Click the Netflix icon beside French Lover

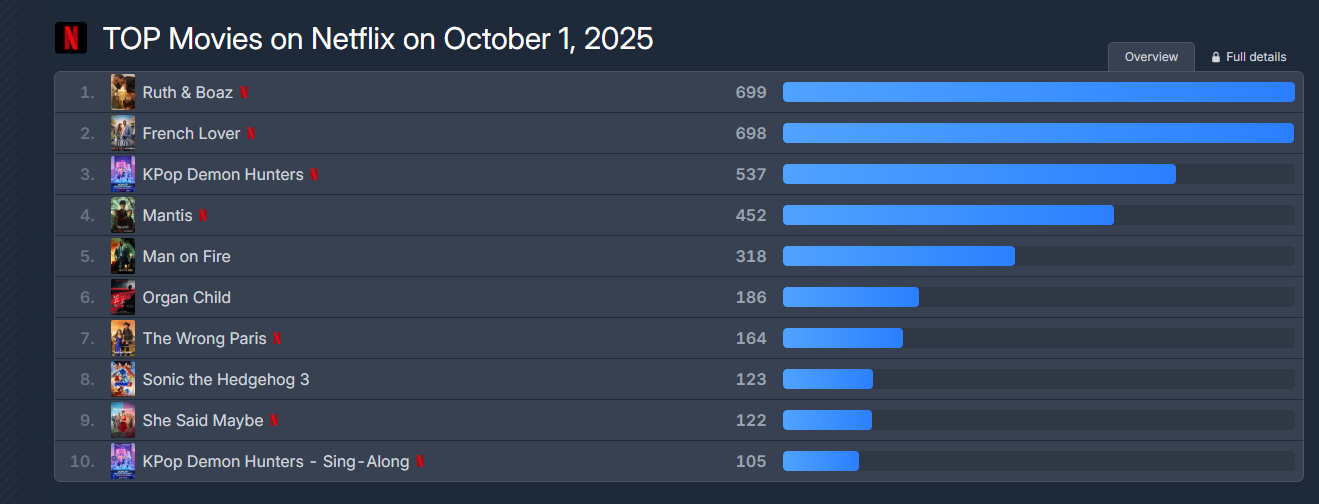251,134
